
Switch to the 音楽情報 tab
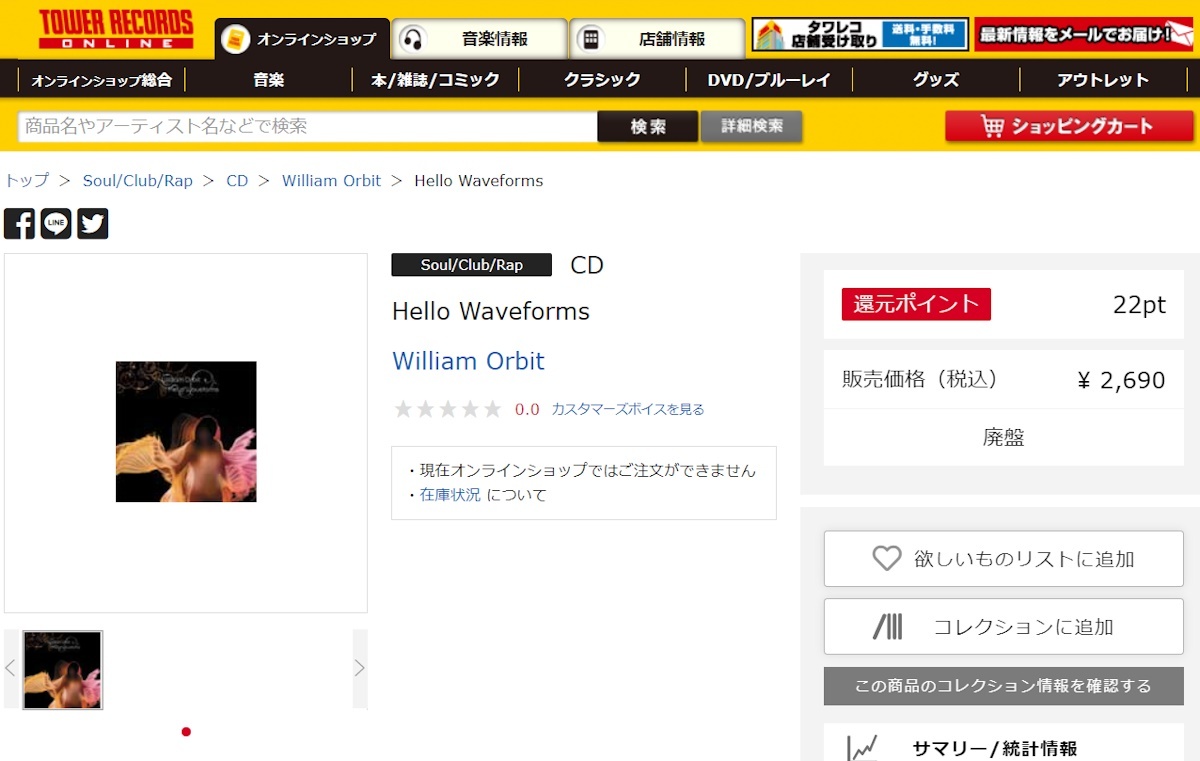pyautogui.click(x=480, y=39)
